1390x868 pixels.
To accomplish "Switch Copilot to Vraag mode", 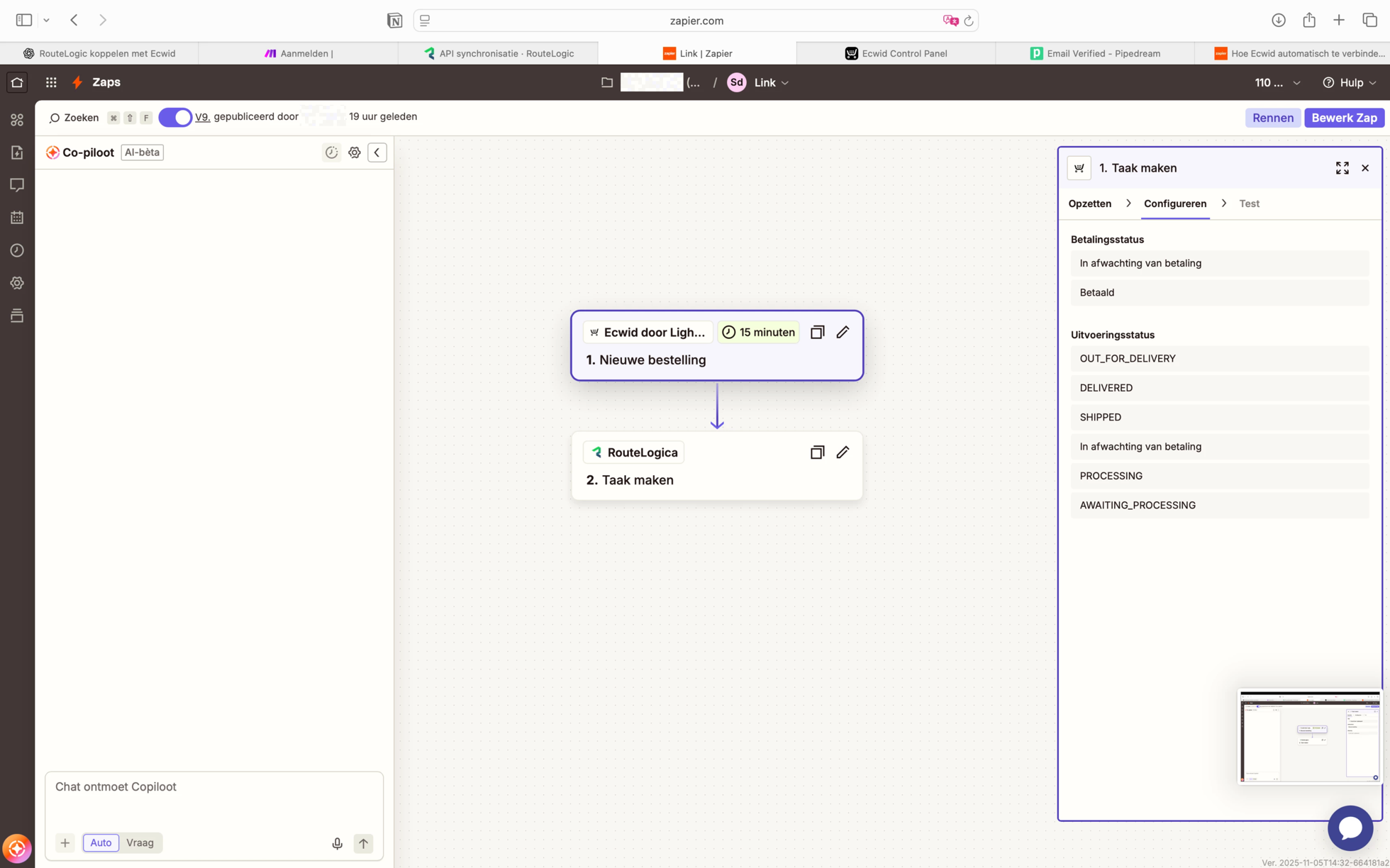I will tap(140, 842).
